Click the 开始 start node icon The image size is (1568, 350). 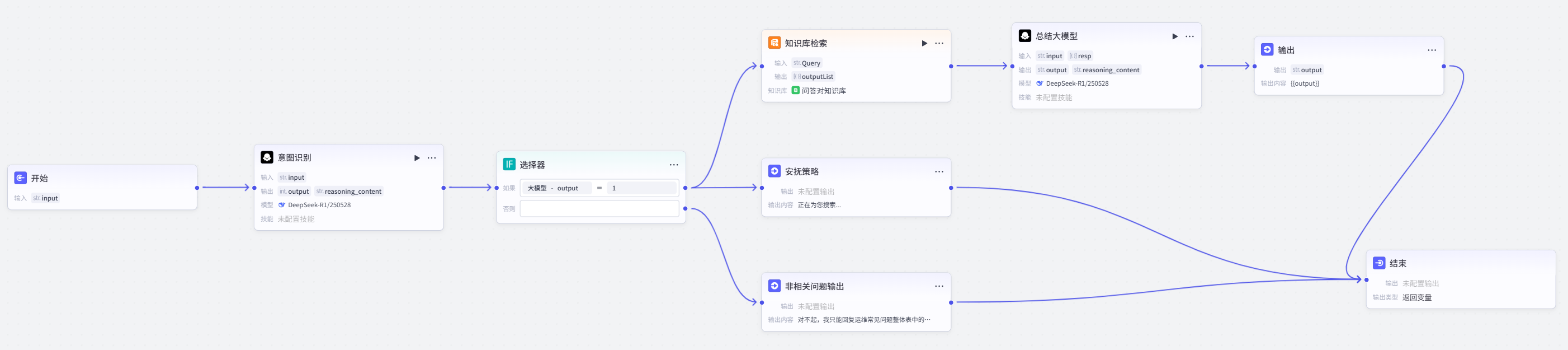coord(20,178)
